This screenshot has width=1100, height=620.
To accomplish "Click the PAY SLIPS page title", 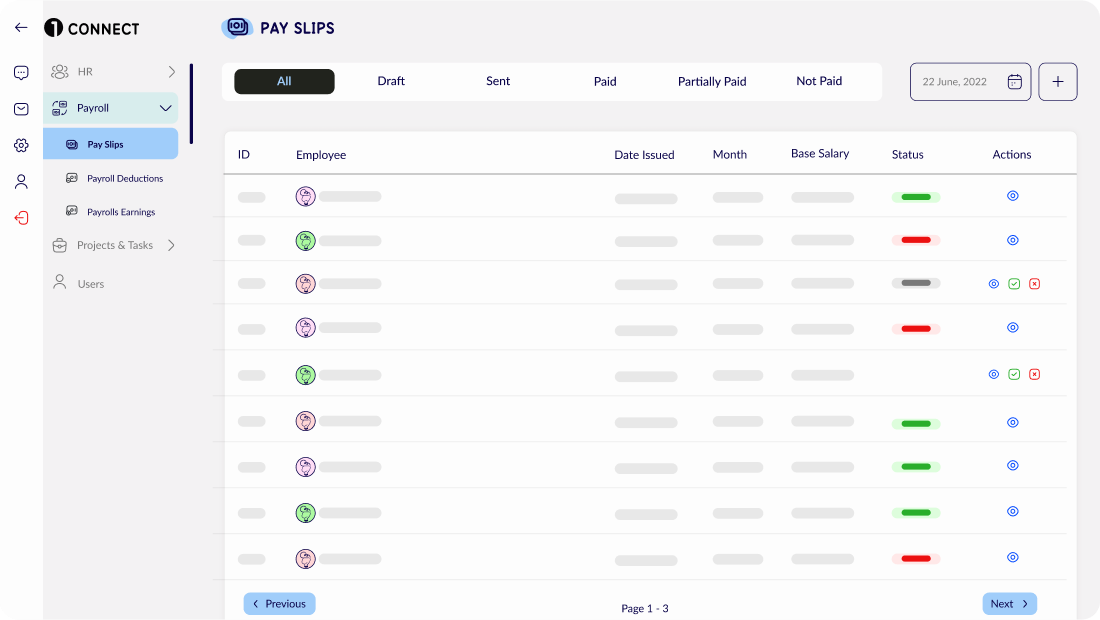I will [x=297, y=28].
